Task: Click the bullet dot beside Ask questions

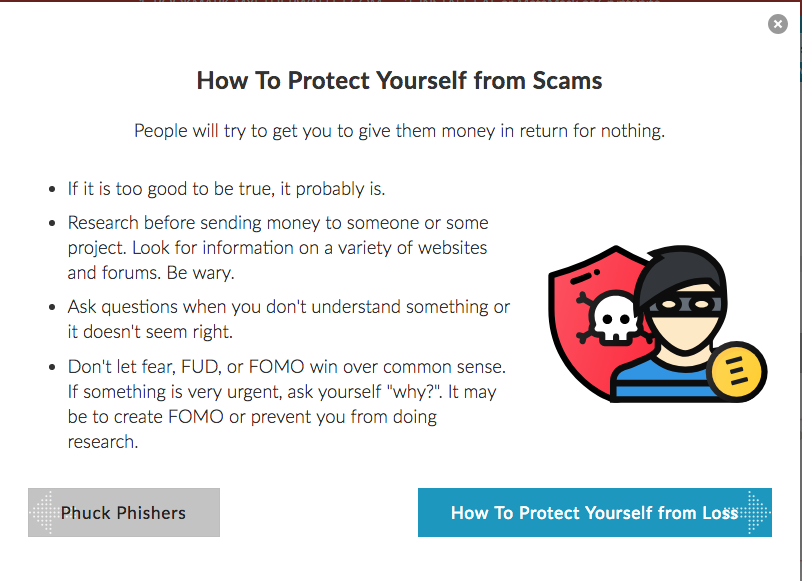Action: coord(52,307)
